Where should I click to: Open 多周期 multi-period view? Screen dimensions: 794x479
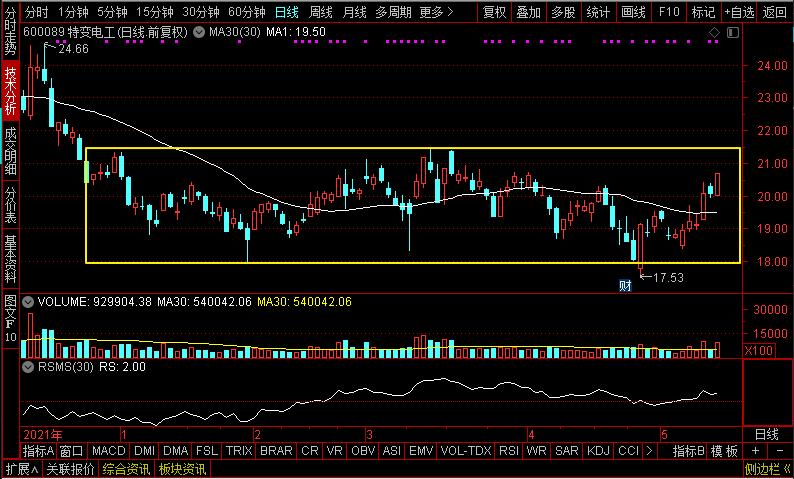393,12
